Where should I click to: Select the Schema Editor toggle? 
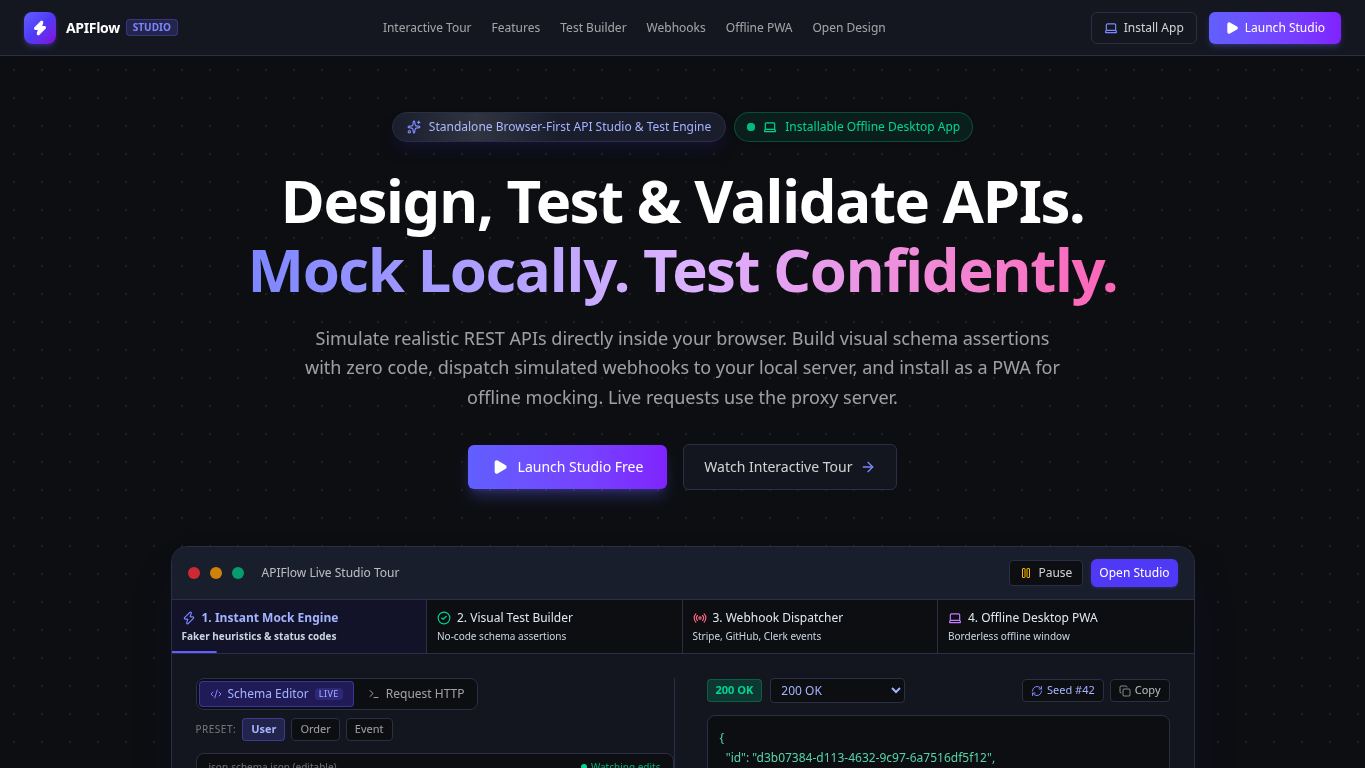pos(276,694)
